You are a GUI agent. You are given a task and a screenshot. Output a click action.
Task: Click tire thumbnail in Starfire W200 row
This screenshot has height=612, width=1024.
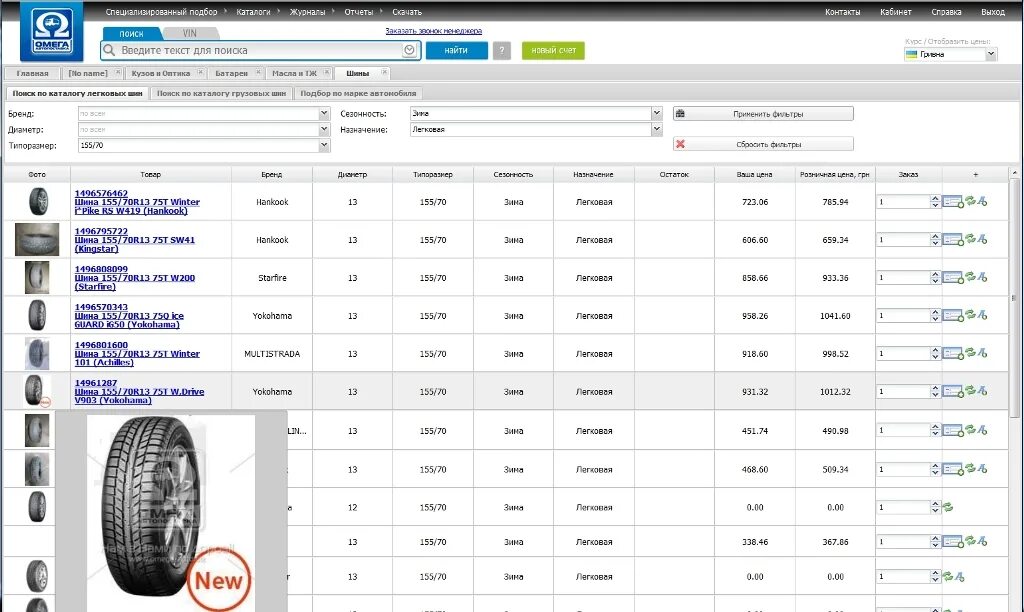point(37,278)
